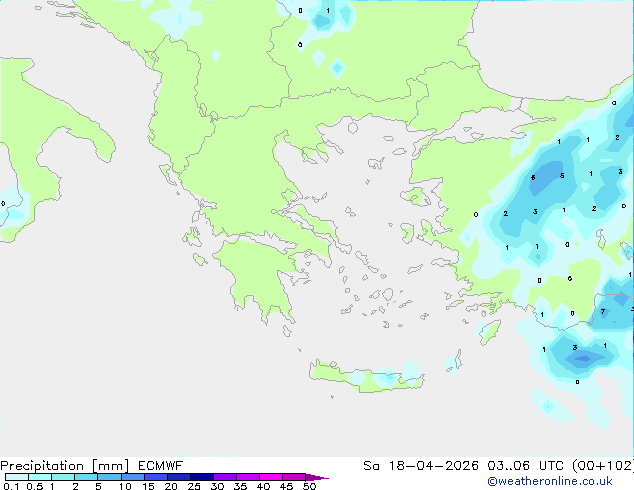Click the '20' legend scale label

[171, 486]
